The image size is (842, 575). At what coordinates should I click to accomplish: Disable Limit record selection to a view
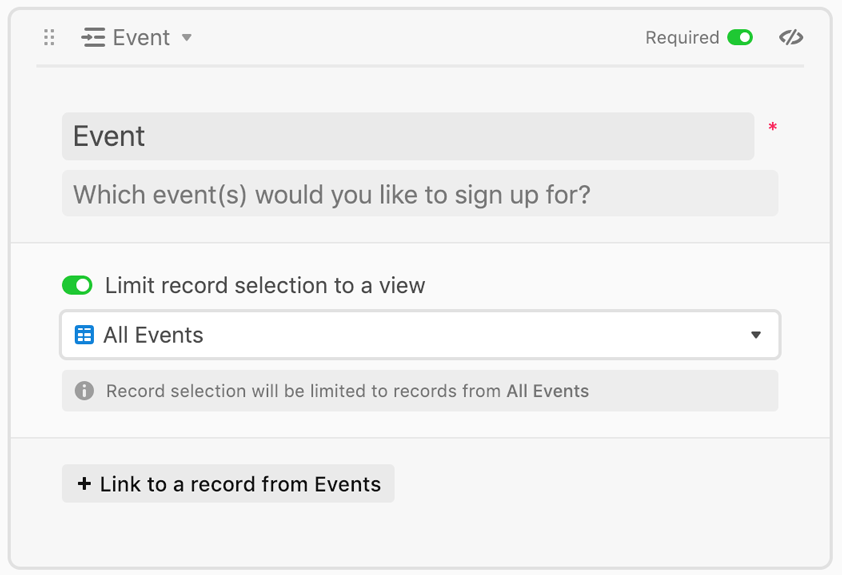point(77,285)
